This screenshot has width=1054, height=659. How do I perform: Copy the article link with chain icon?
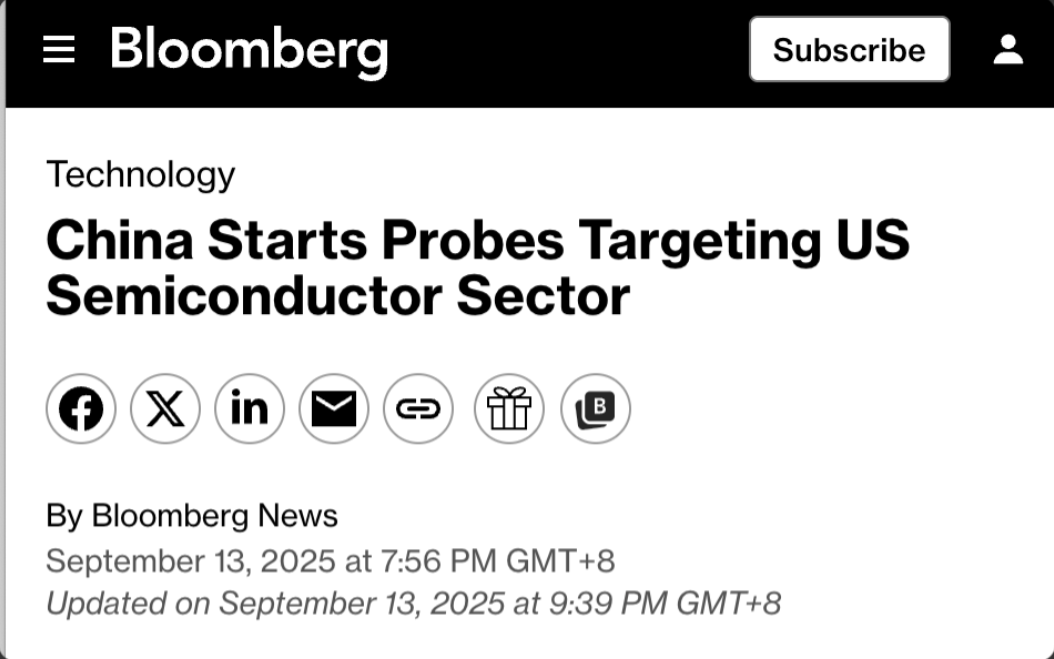click(x=418, y=409)
